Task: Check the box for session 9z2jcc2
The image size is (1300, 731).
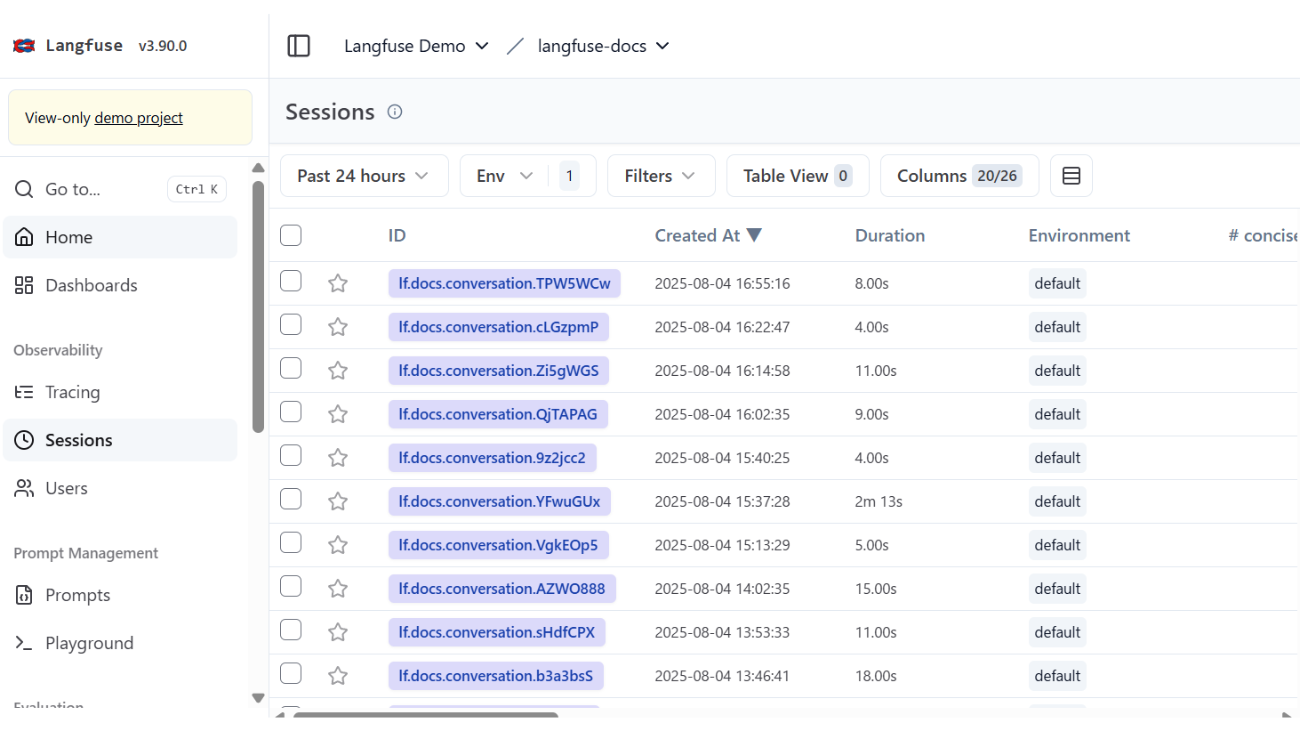Action: 291,455
